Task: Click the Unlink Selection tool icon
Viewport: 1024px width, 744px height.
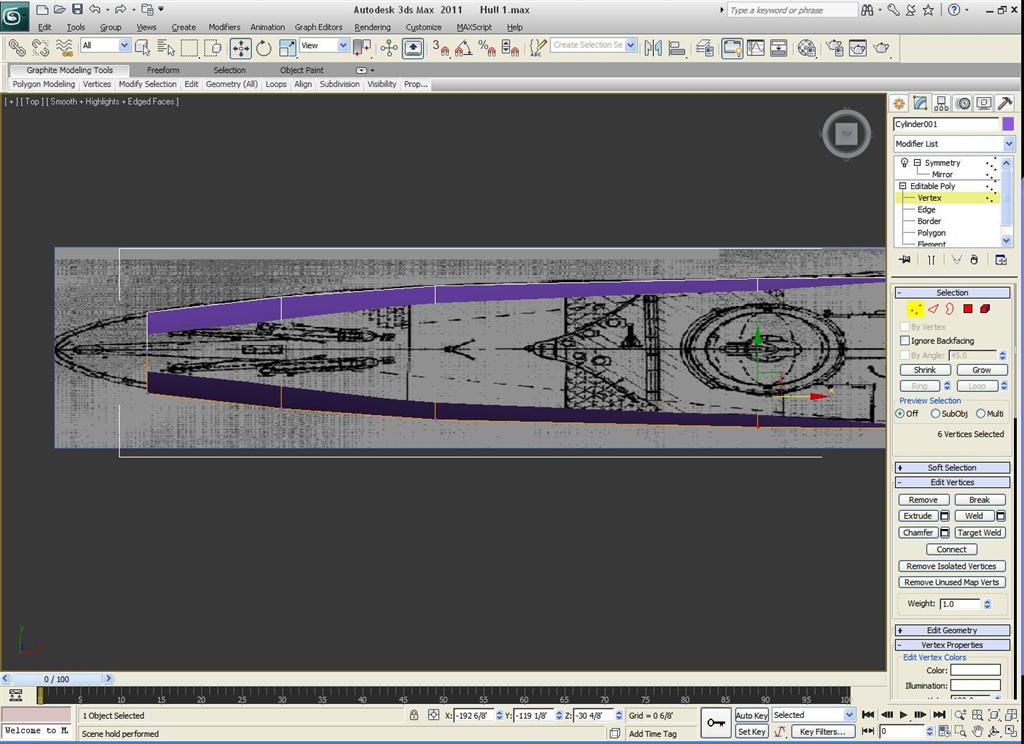Action: [40, 48]
